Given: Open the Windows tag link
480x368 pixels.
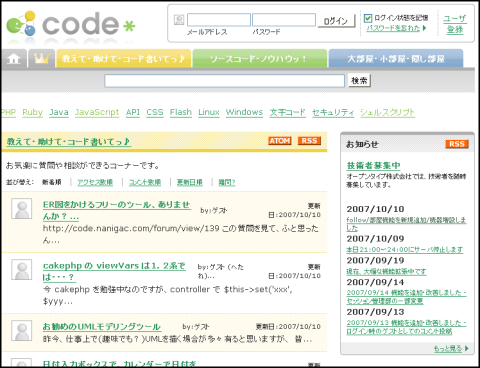Looking at the screenshot, I should (244, 112).
